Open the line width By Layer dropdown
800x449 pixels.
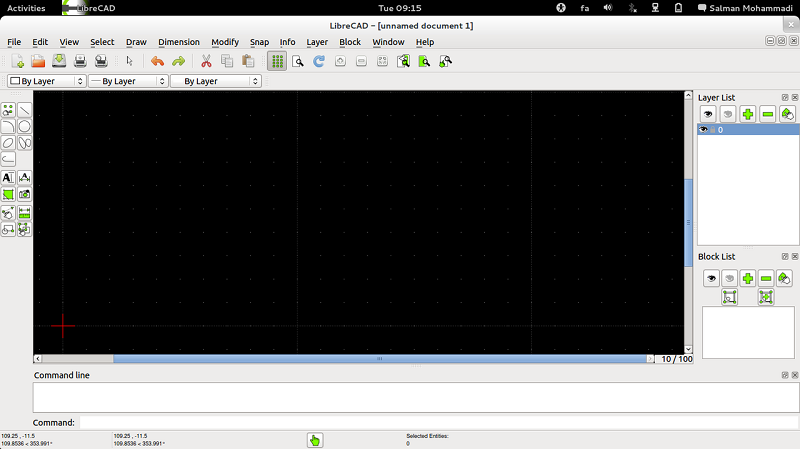pyautogui.click(x=127, y=81)
